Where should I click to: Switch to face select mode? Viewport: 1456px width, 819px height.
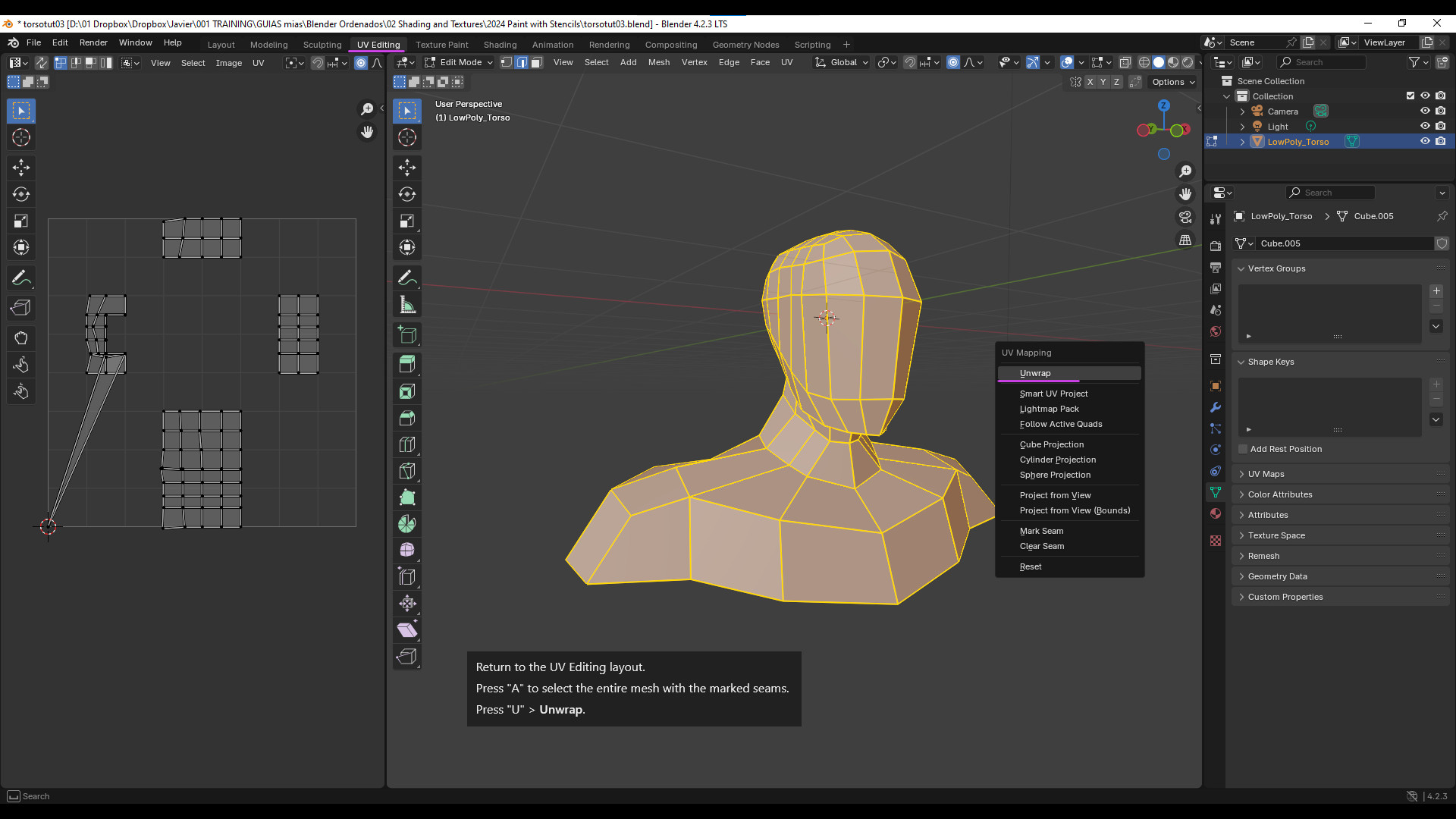[537, 62]
